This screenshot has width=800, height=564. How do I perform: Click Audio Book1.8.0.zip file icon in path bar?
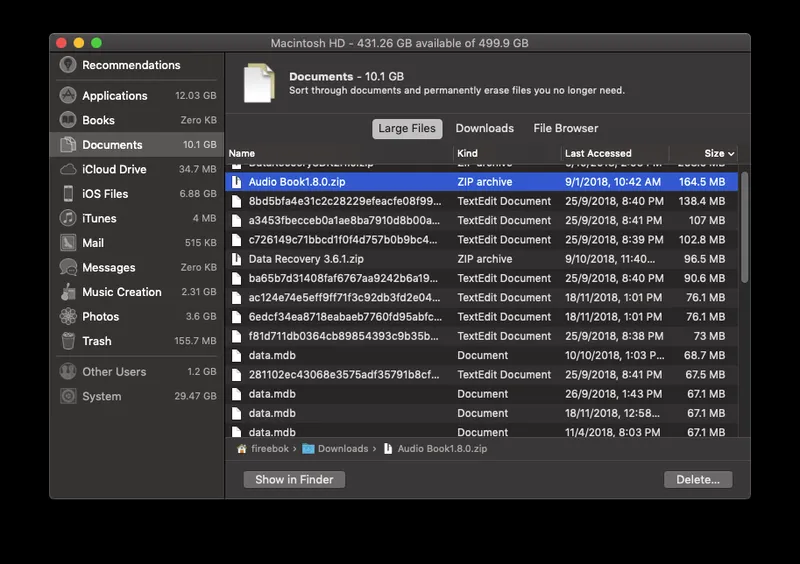pyautogui.click(x=388, y=449)
